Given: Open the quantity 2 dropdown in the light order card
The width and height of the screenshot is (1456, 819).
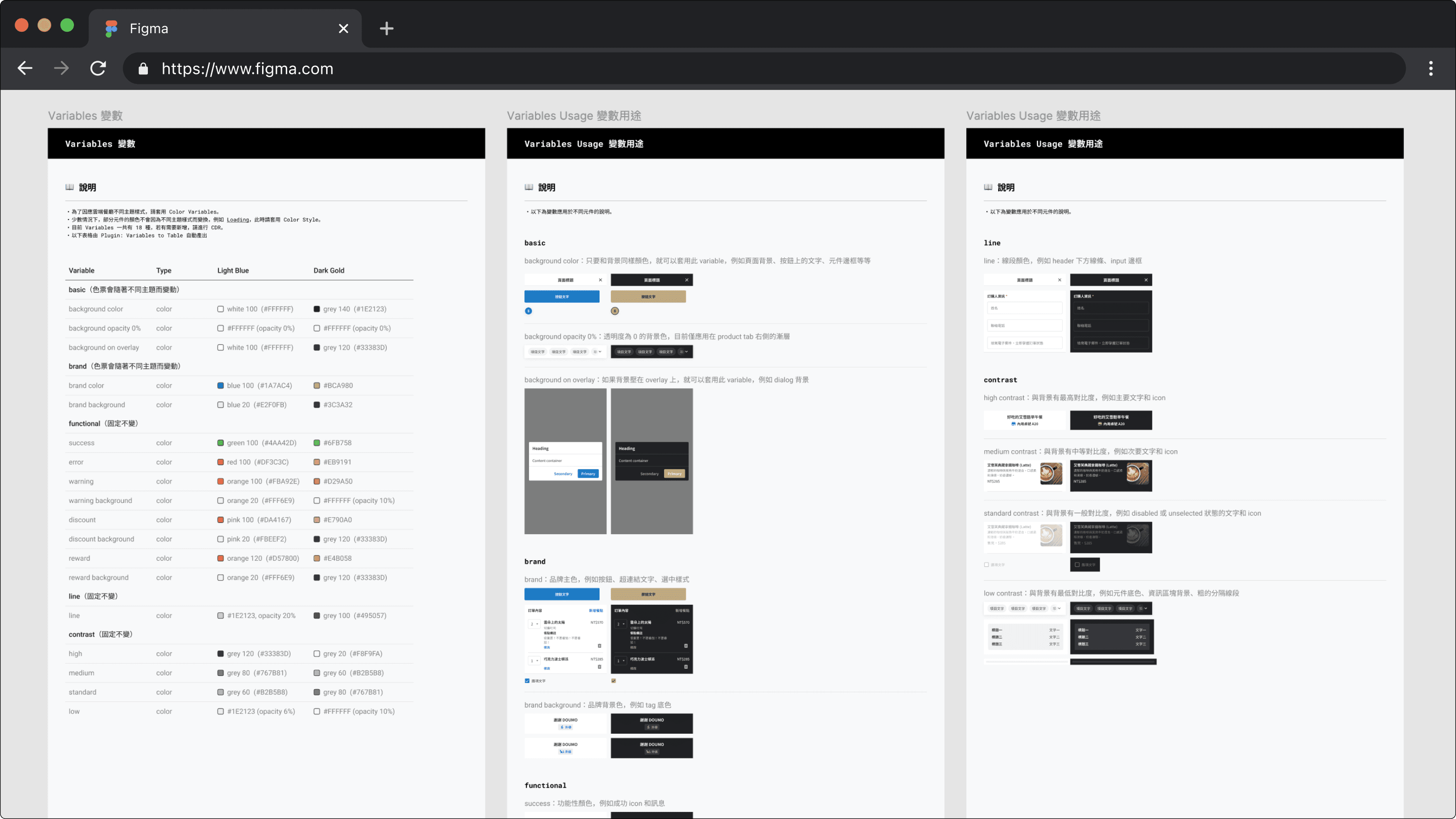Looking at the screenshot, I should click(534, 624).
